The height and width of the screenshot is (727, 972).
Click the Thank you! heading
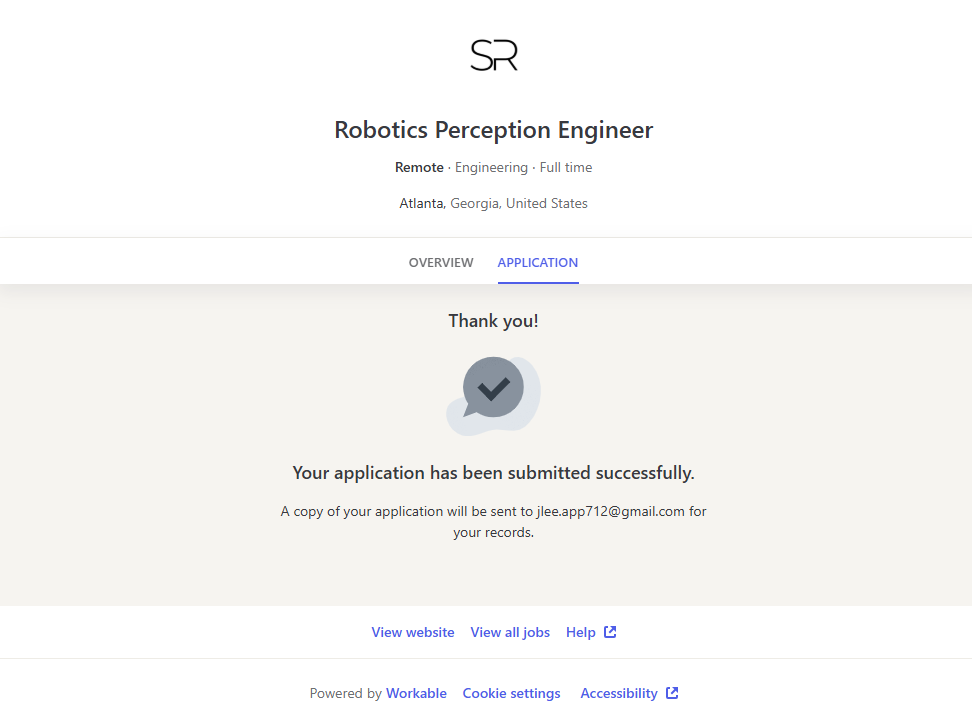pyautogui.click(x=493, y=321)
